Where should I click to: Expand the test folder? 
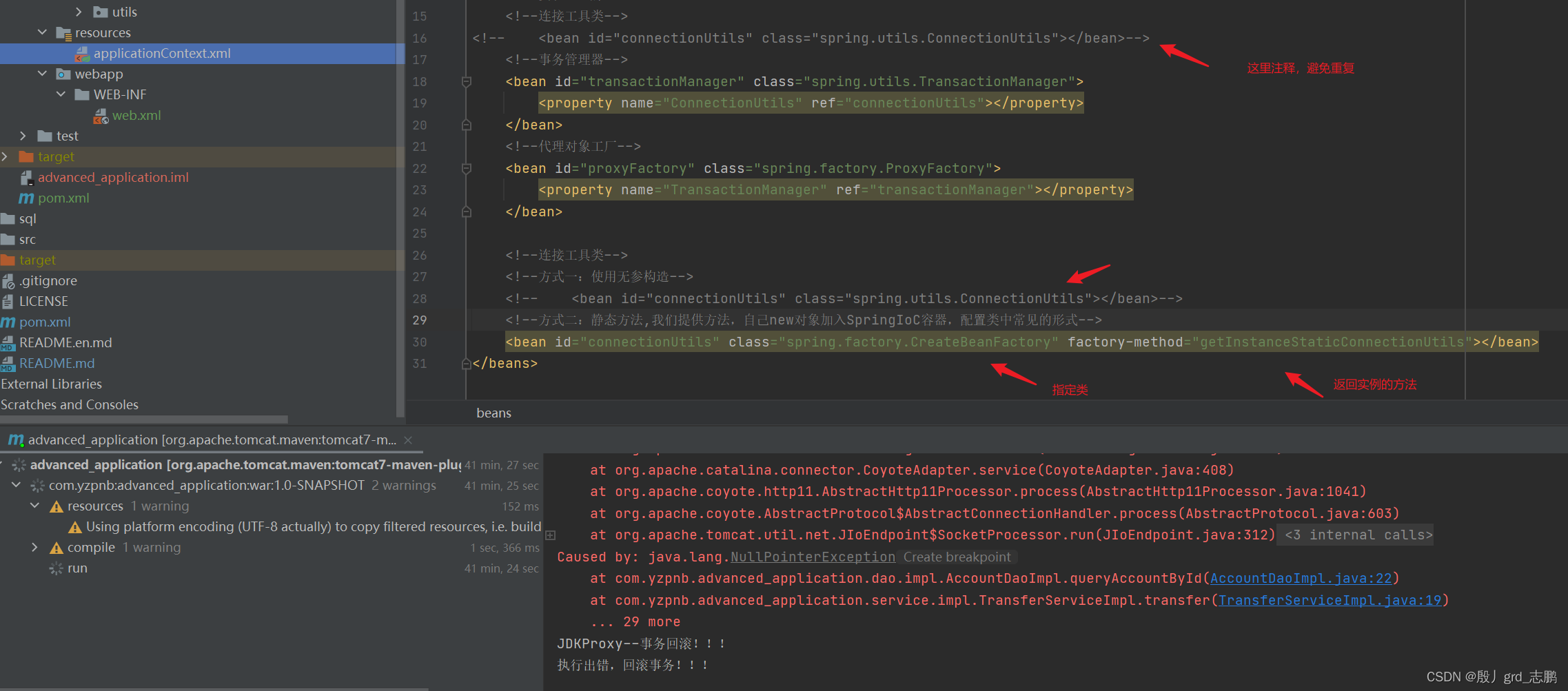click(23, 136)
